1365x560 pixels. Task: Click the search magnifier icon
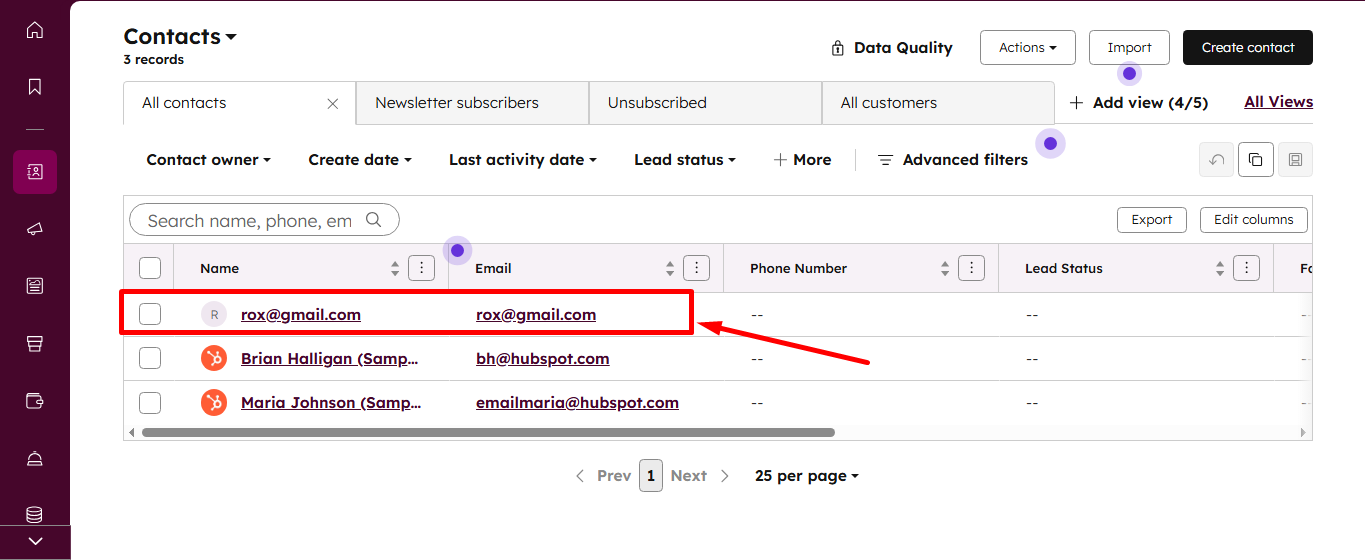[374, 220]
